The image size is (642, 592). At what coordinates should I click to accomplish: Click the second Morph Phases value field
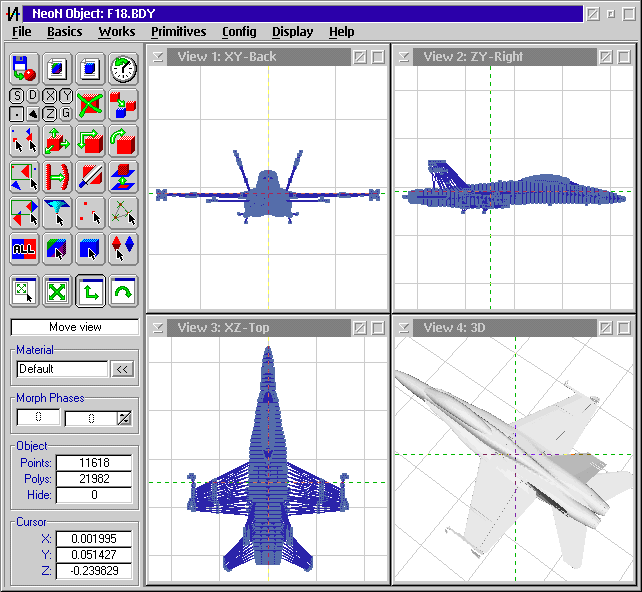coord(91,418)
